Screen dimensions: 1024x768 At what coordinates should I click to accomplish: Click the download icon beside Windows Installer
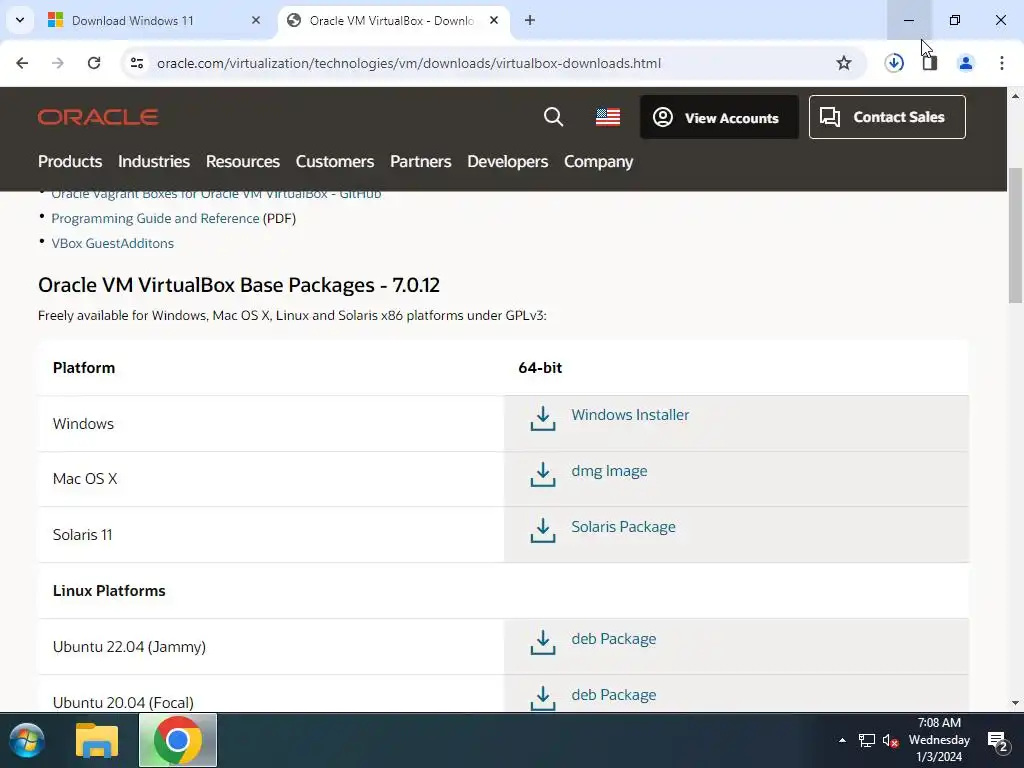coord(543,419)
